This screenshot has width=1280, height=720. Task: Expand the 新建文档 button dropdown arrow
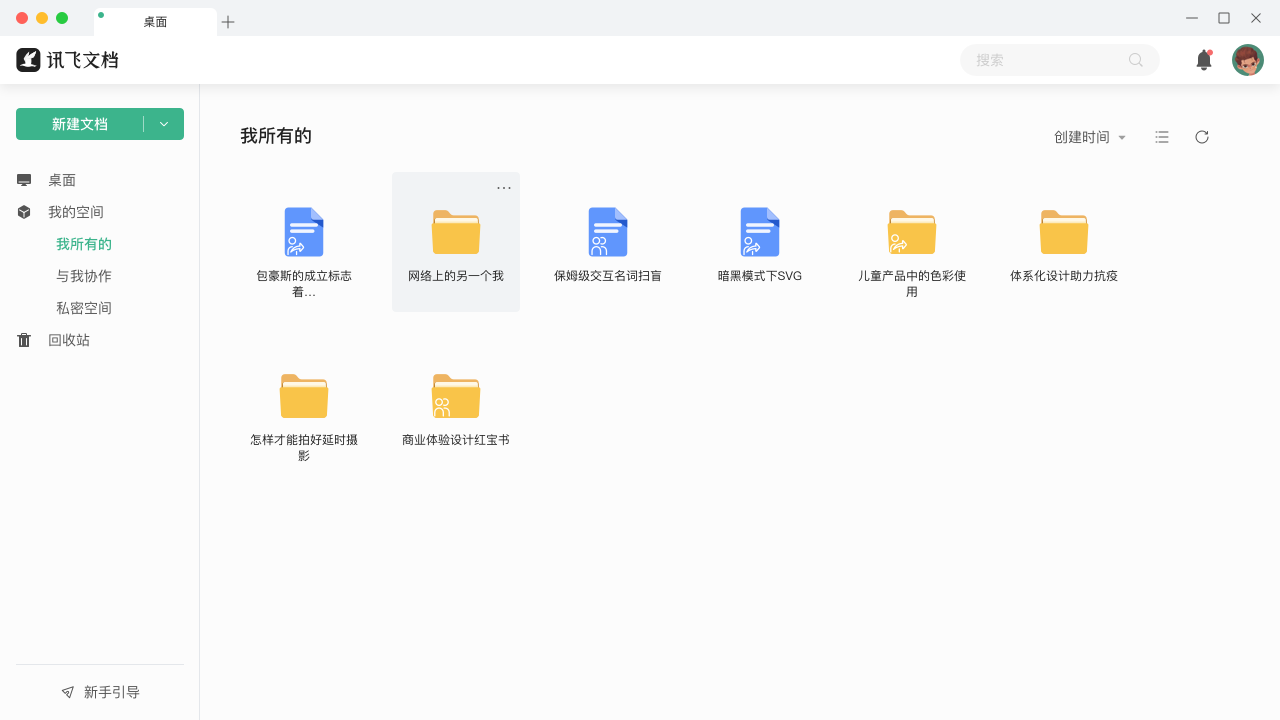click(x=164, y=123)
